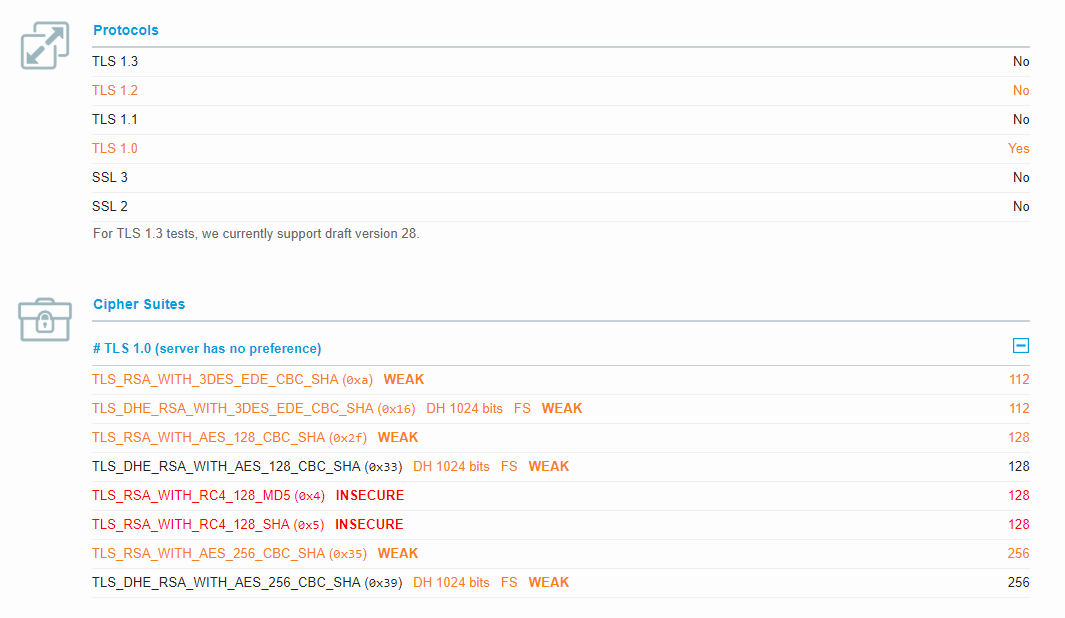This screenshot has width=1065, height=618.
Task: Select the TLS 1.3 protocol row label
Action: point(115,61)
